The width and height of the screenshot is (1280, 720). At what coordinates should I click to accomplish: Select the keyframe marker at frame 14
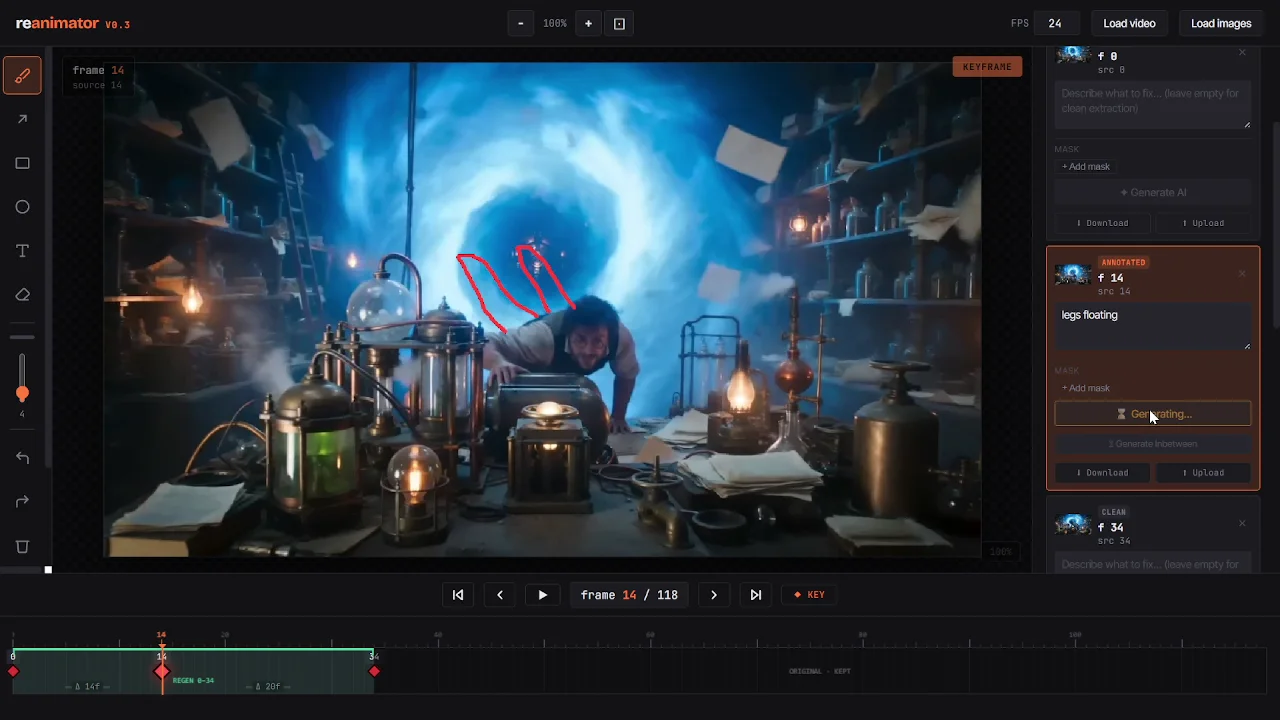161,671
